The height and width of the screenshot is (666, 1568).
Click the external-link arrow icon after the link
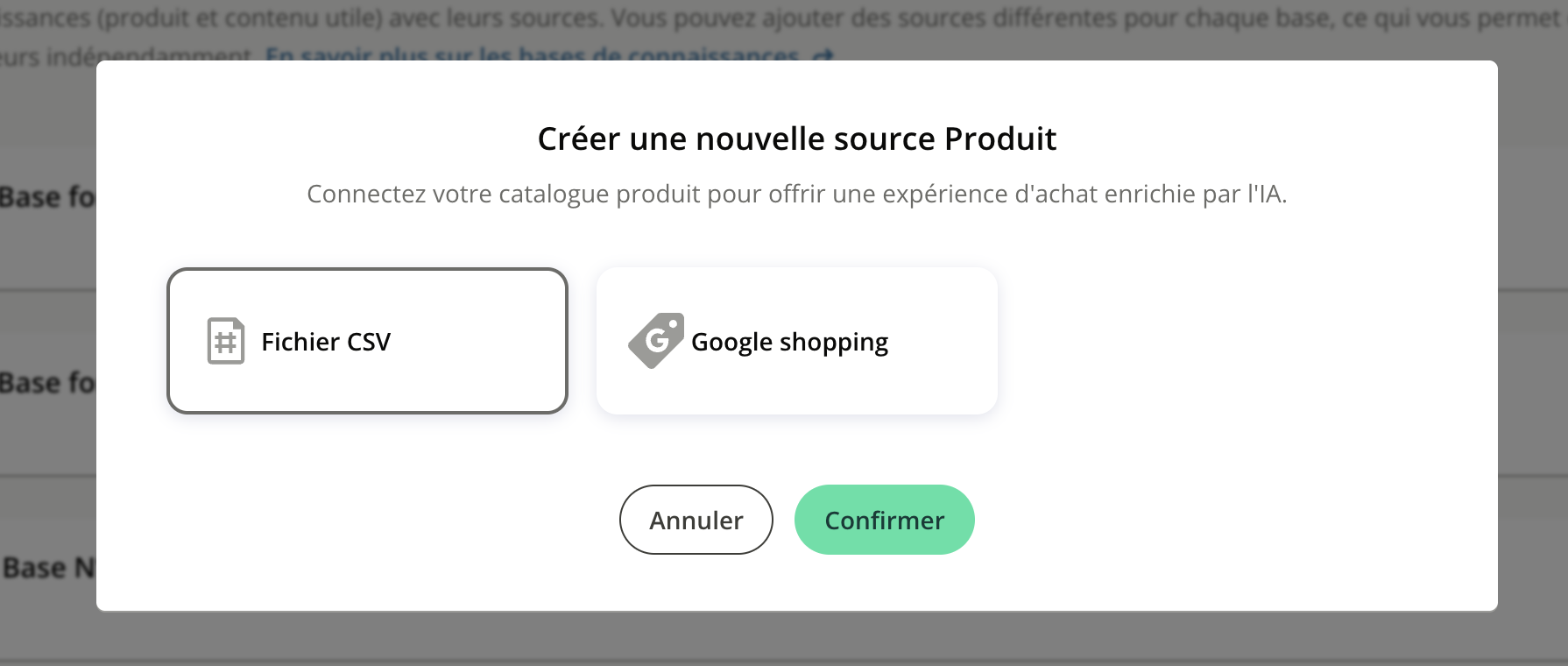(823, 55)
